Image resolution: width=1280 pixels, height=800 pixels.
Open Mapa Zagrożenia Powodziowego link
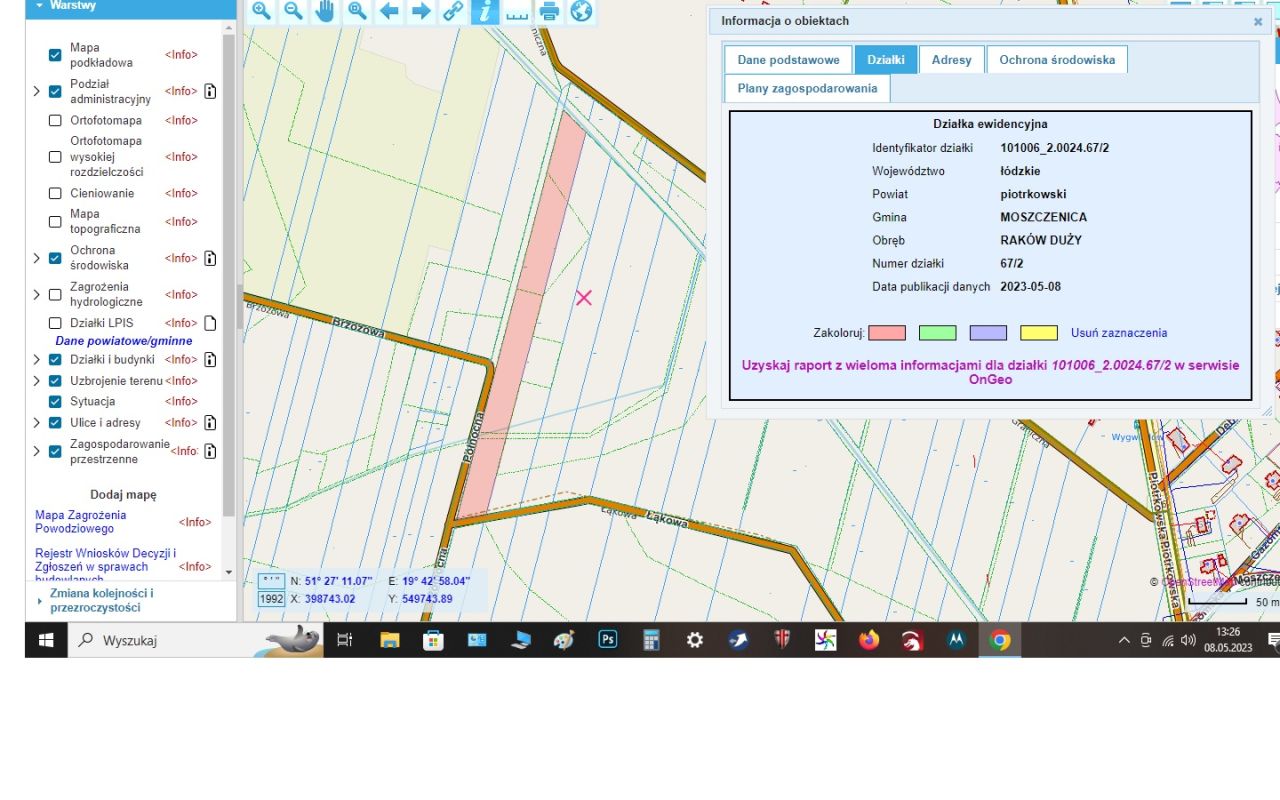coord(81,522)
